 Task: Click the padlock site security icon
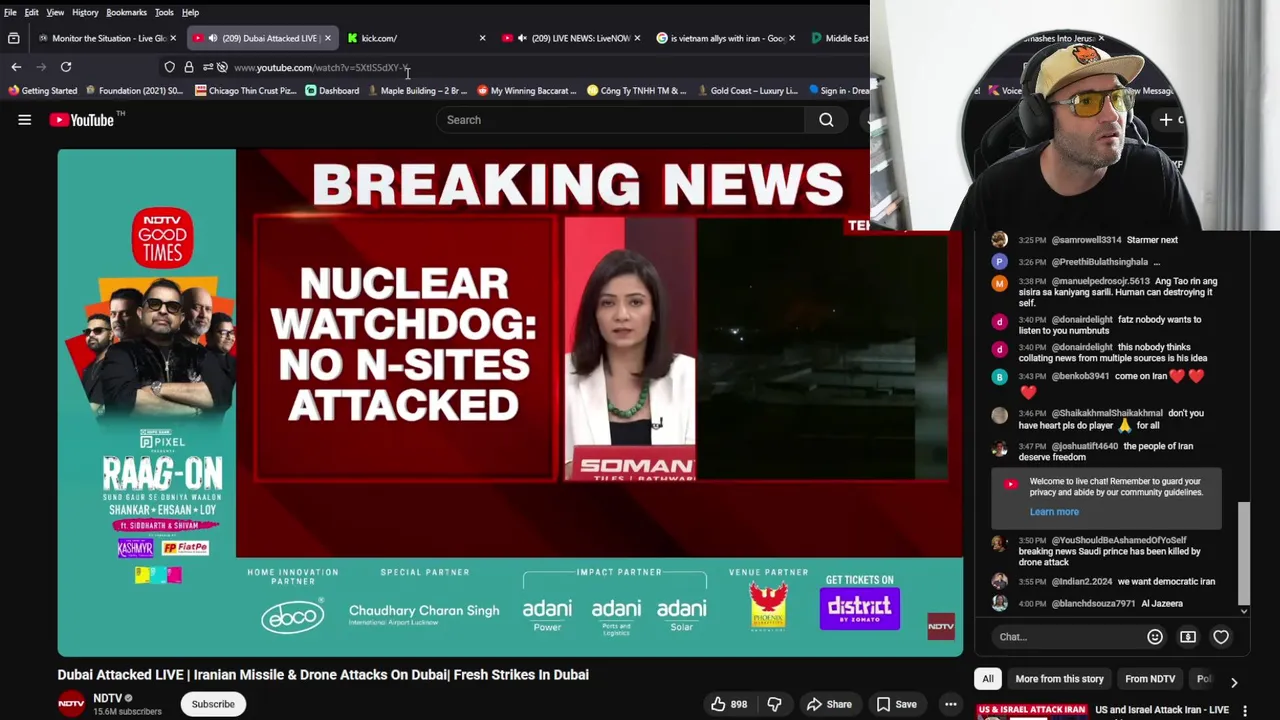coord(188,67)
